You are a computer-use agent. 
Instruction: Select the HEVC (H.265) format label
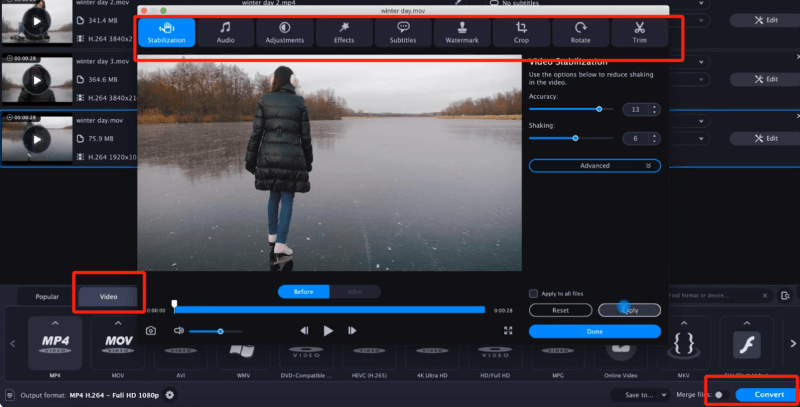(x=369, y=375)
